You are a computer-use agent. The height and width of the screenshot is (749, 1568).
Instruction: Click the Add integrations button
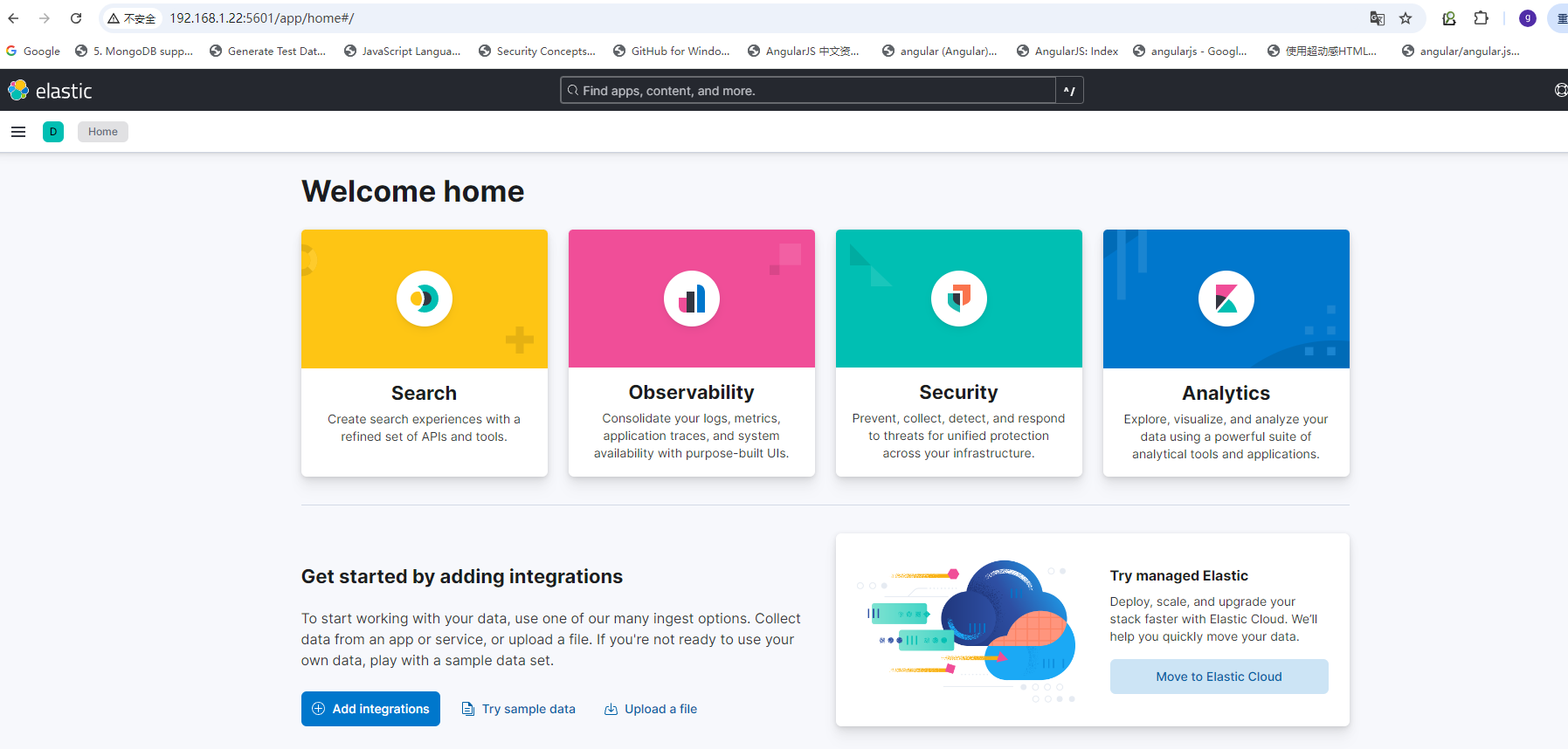coord(370,709)
